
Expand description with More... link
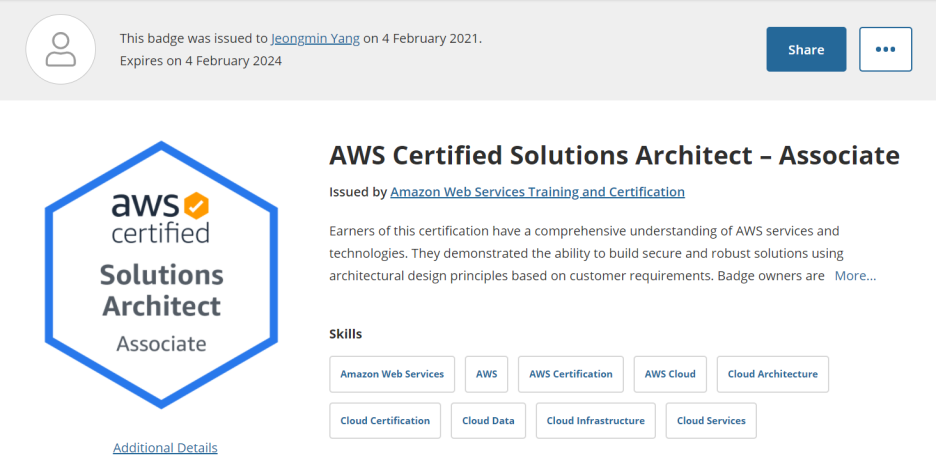pos(855,276)
